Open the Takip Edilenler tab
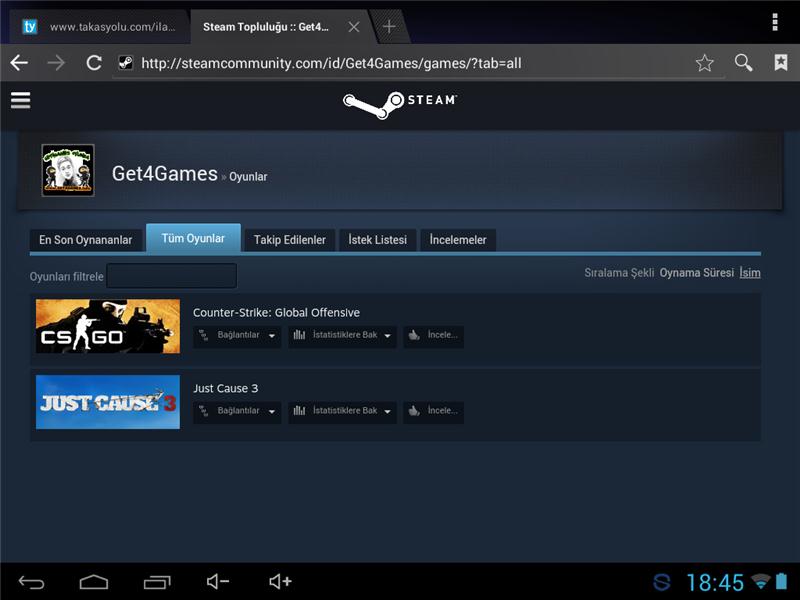Viewport: 800px width, 600px height. pyautogui.click(x=290, y=240)
